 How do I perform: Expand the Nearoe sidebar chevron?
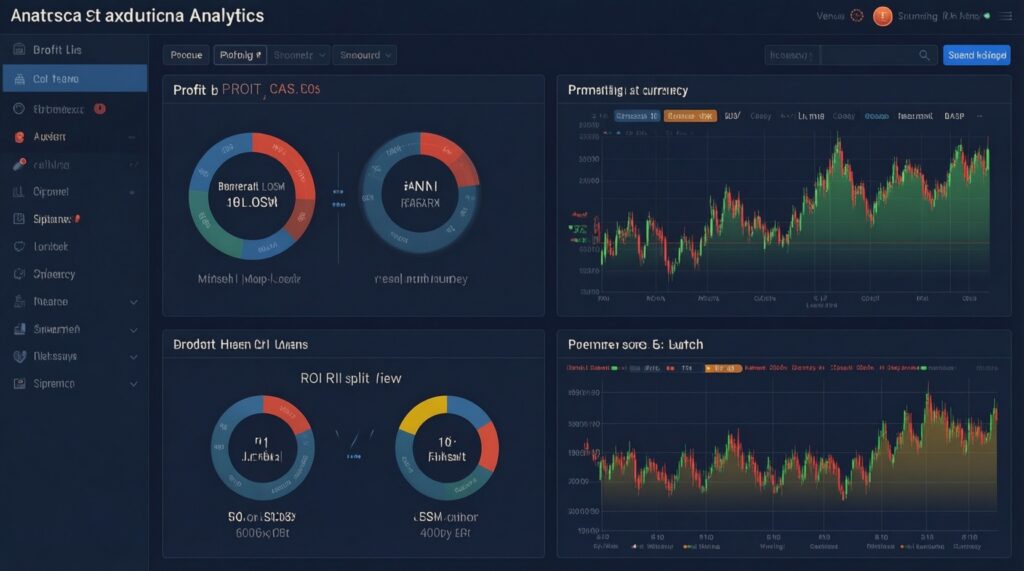133,302
